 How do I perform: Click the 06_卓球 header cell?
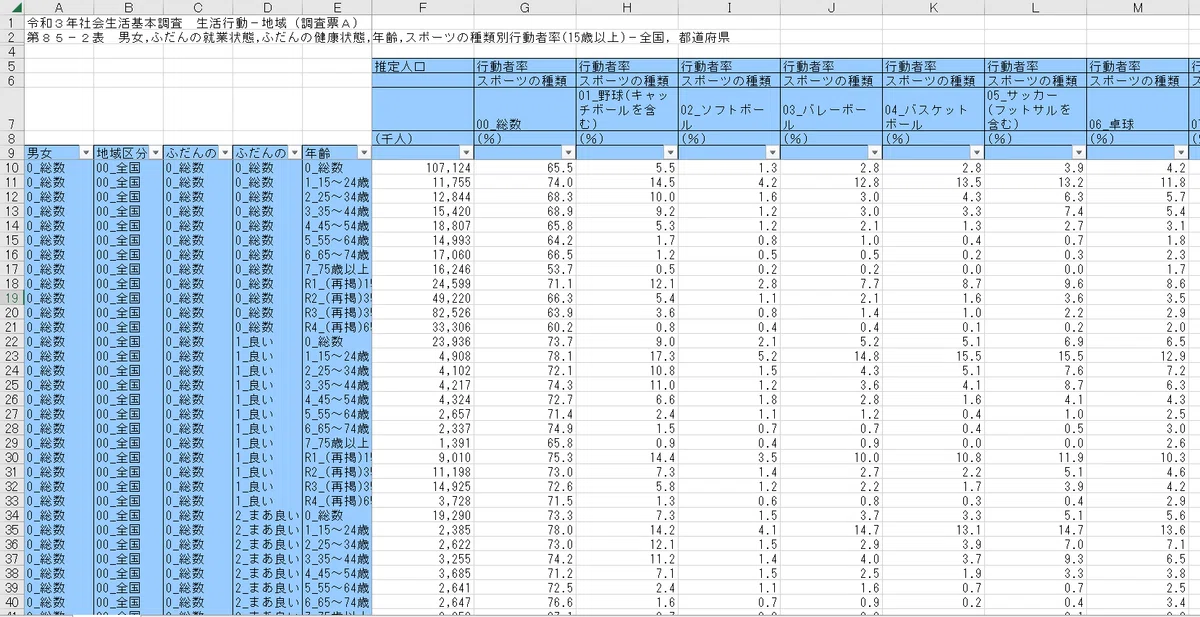point(1138,109)
